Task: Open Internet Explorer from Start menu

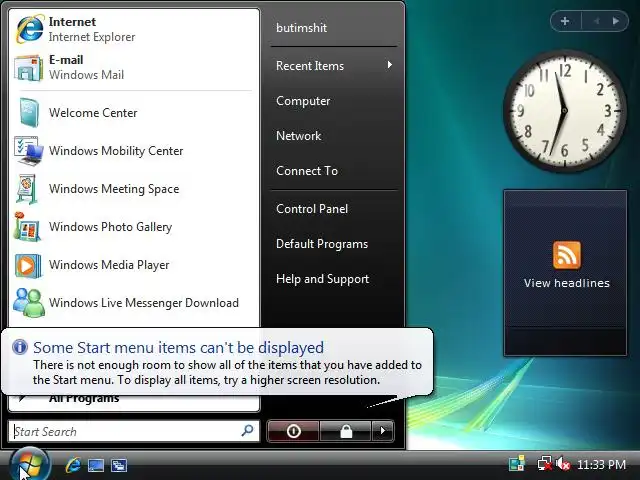Action: tap(134, 29)
